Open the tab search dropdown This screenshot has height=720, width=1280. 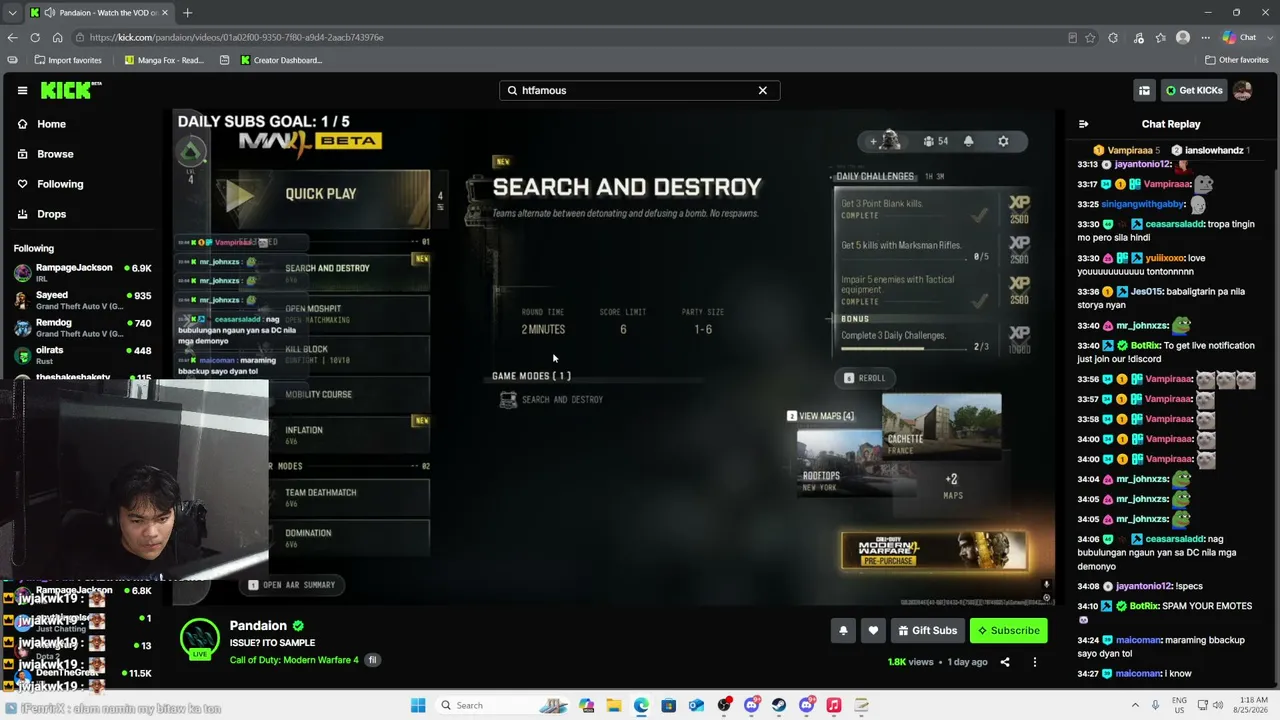(12, 13)
